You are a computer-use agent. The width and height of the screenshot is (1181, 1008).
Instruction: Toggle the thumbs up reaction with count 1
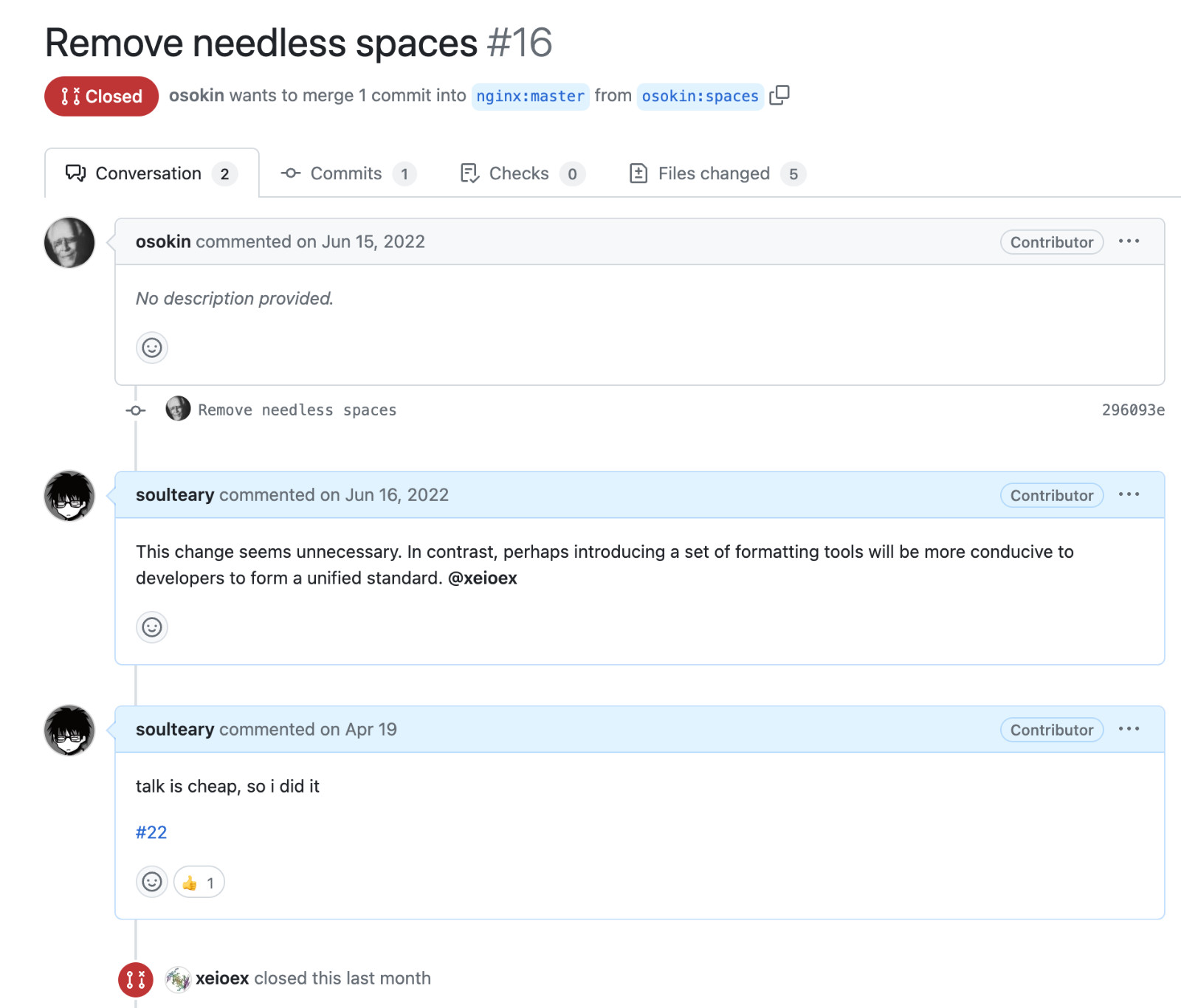[199, 882]
